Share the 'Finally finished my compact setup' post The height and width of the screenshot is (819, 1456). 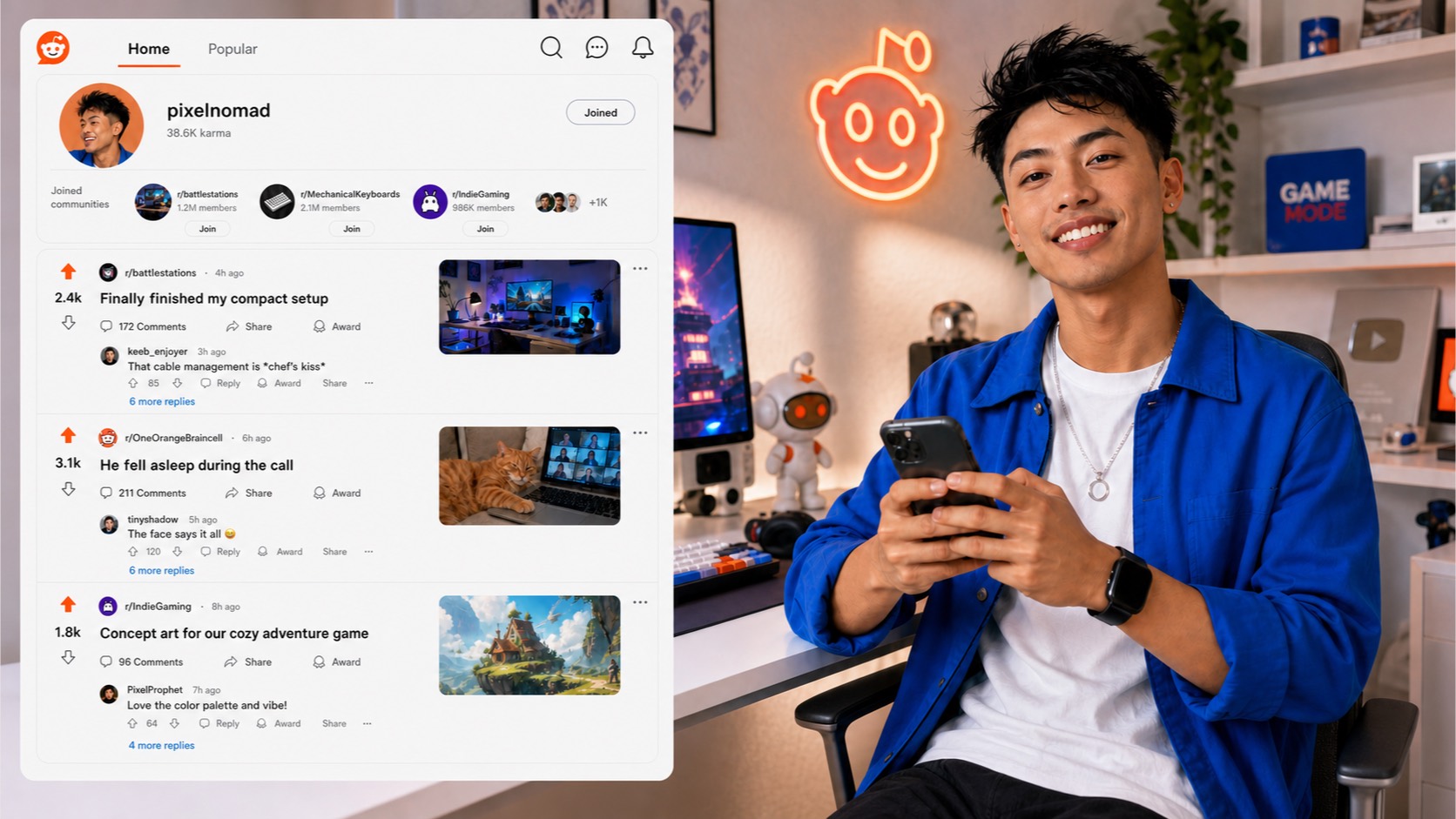click(249, 326)
